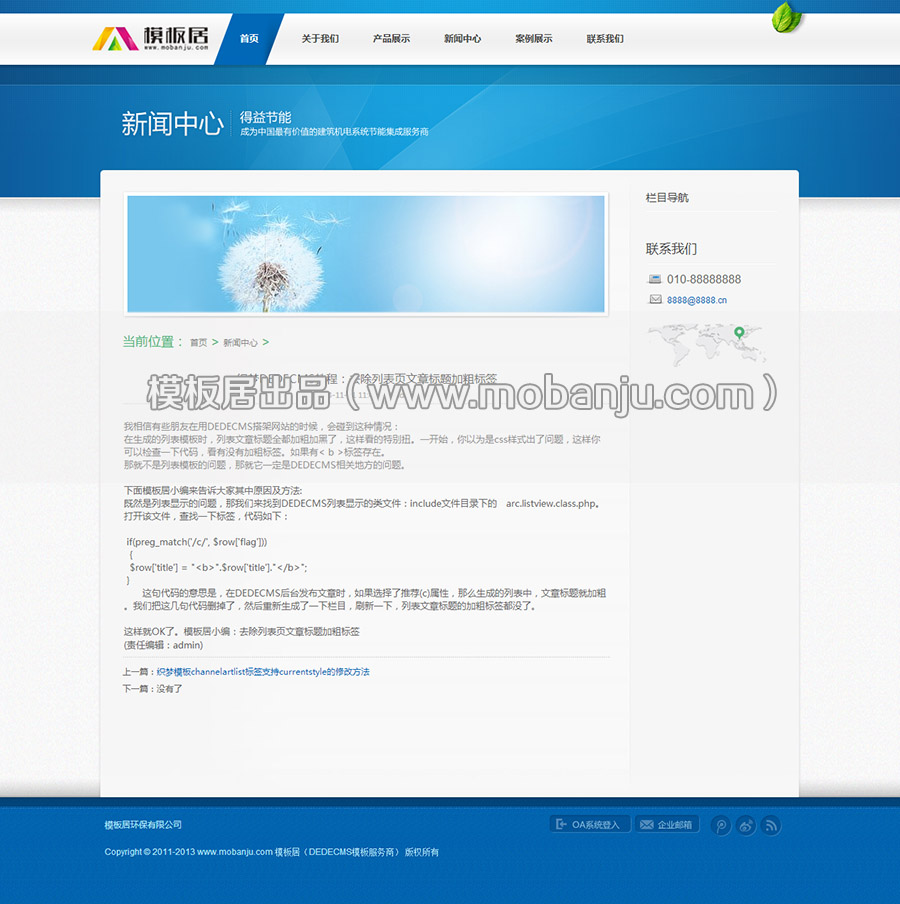Open the 新闻中心 navigation item

click(462, 39)
